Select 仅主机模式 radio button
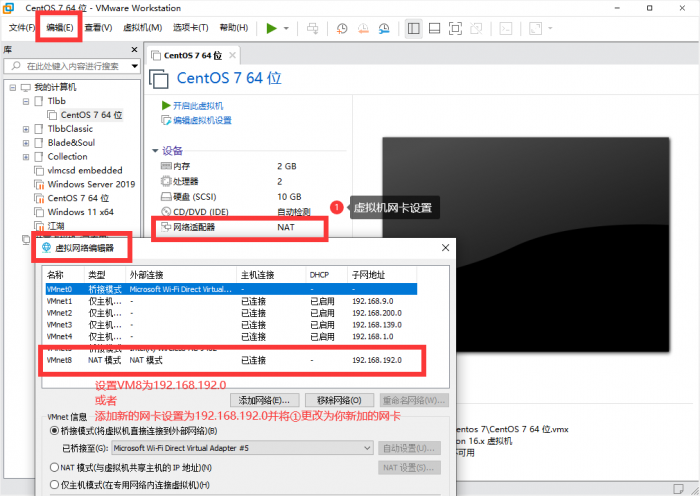The image size is (700, 496). tap(55, 485)
